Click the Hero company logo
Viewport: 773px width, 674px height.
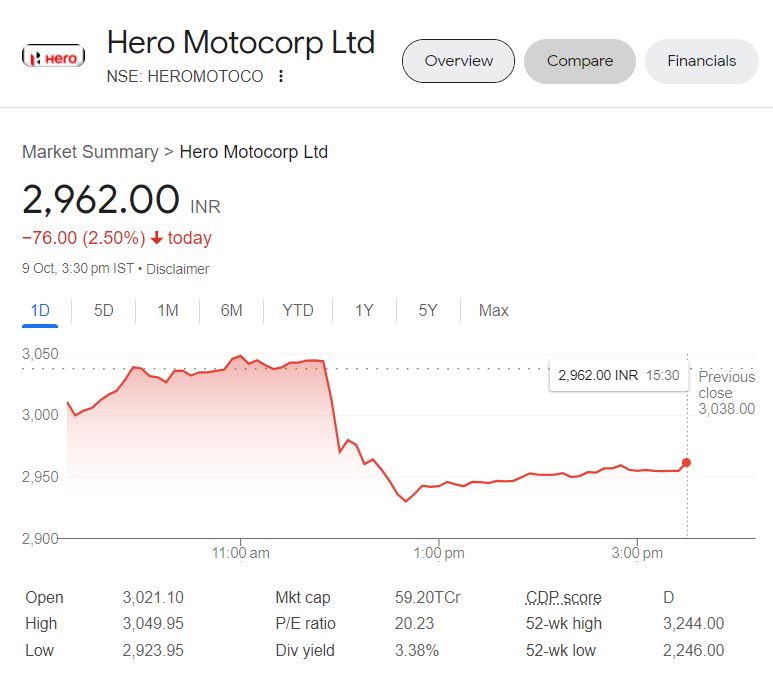[53, 57]
